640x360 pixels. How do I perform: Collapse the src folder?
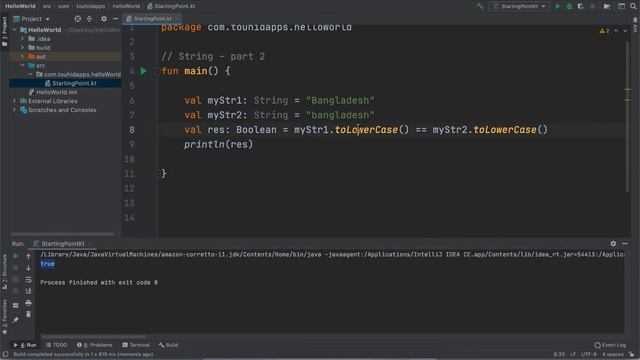click(22, 65)
